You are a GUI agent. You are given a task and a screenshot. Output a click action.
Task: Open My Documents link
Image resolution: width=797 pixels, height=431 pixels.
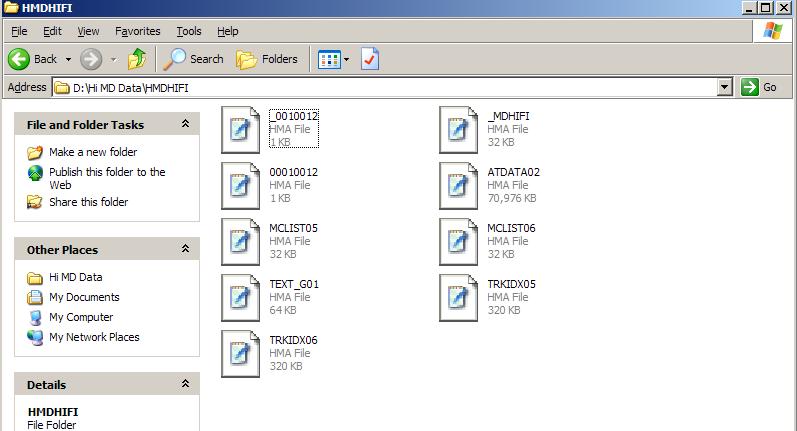click(x=84, y=297)
